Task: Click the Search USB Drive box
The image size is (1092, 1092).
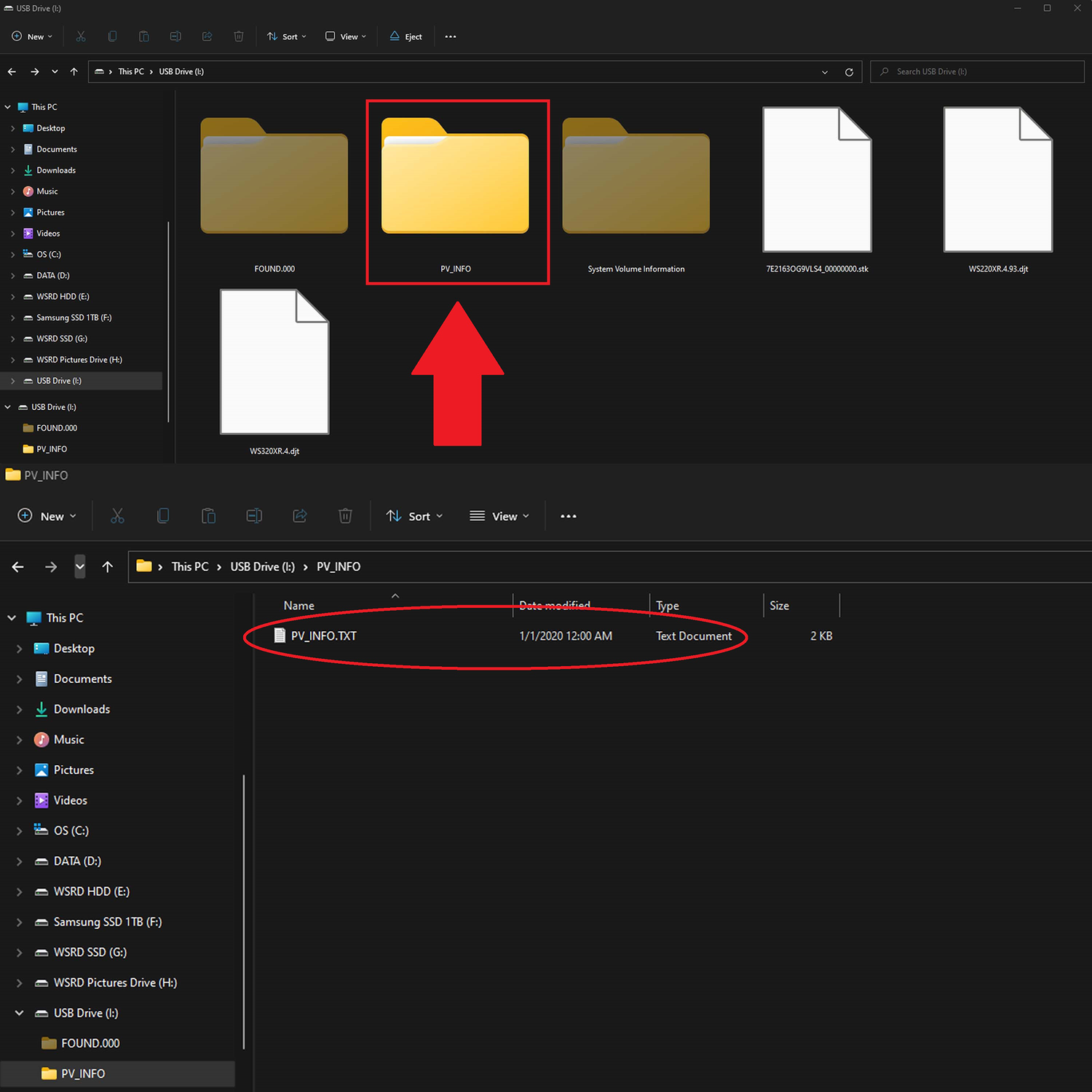Action: point(976,71)
